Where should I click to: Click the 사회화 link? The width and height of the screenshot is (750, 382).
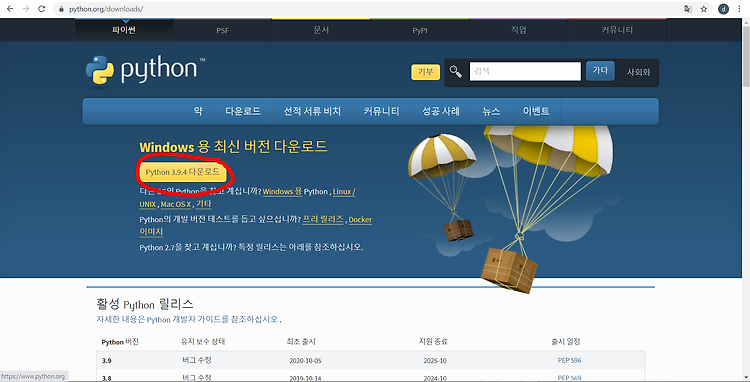coord(639,73)
